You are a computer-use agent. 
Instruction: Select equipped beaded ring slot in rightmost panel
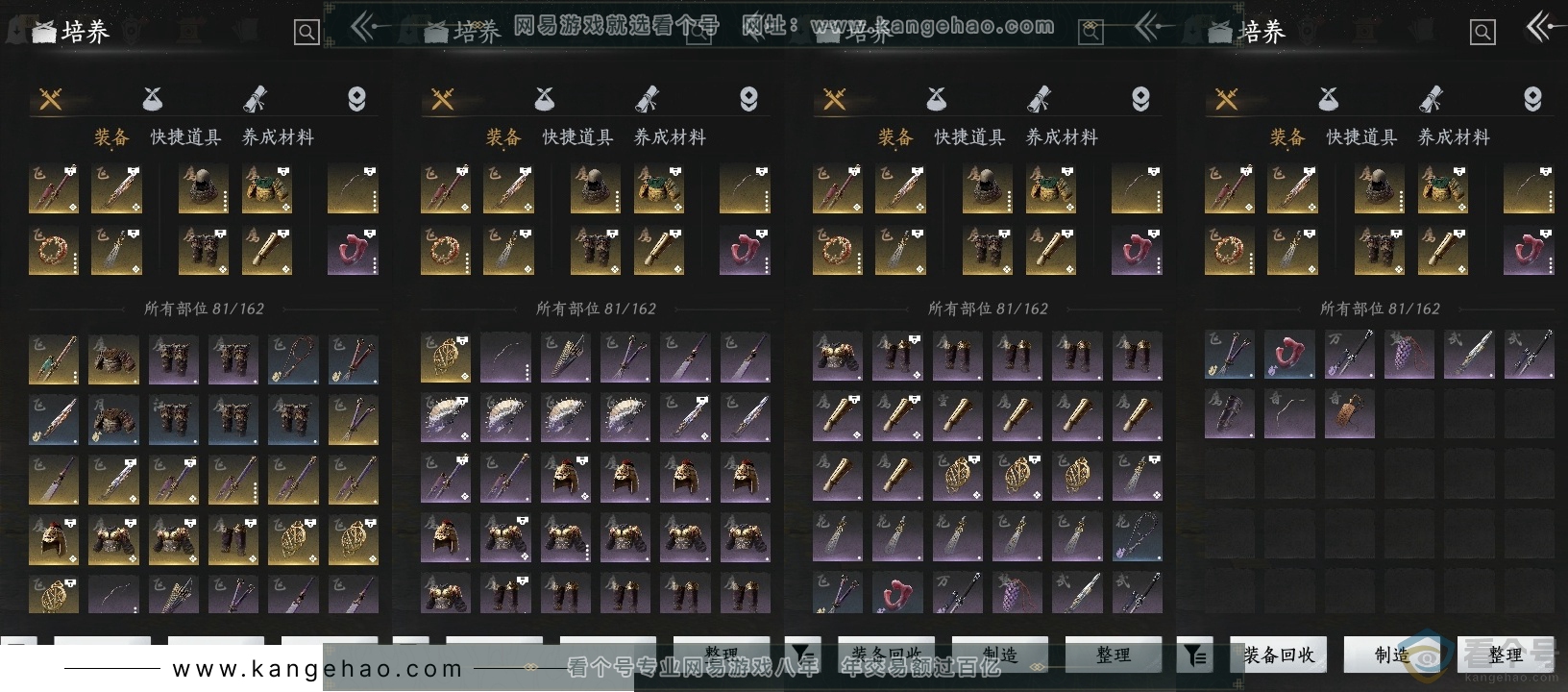point(1230,250)
